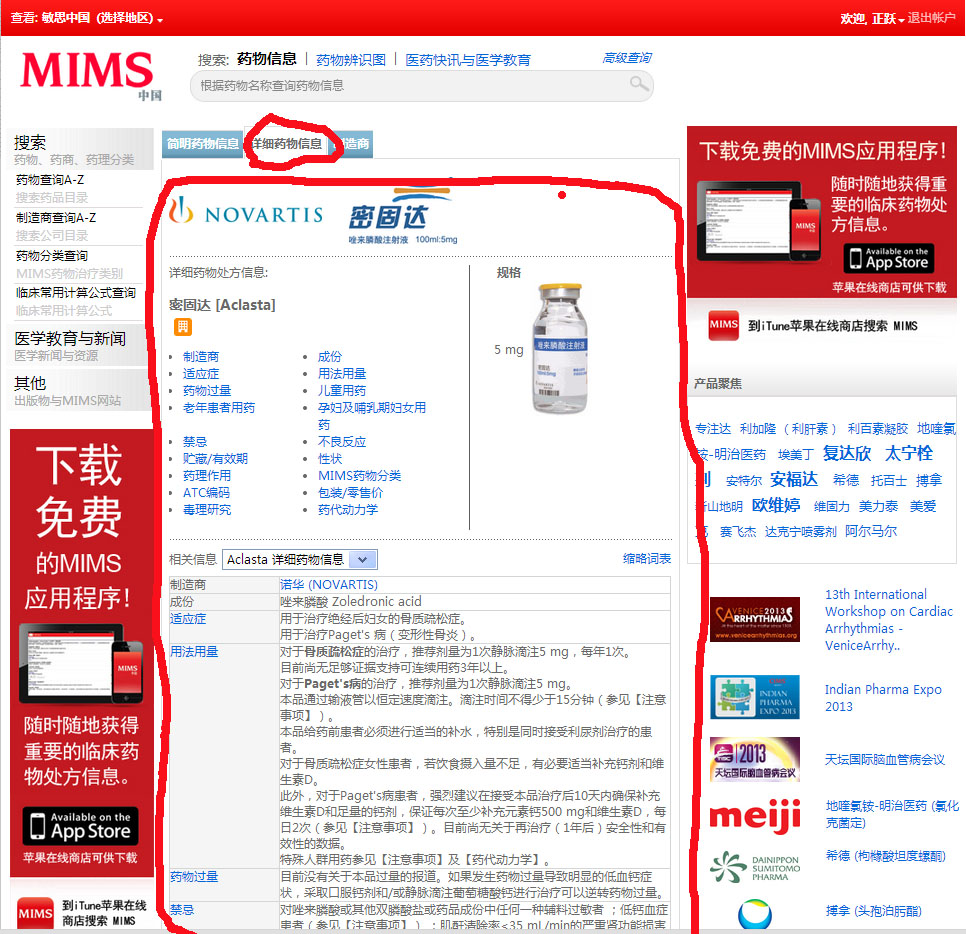Image resolution: width=966 pixels, height=934 pixels.
Task: Click the orange prescription icon under Aclasta
Action: point(182,327)
